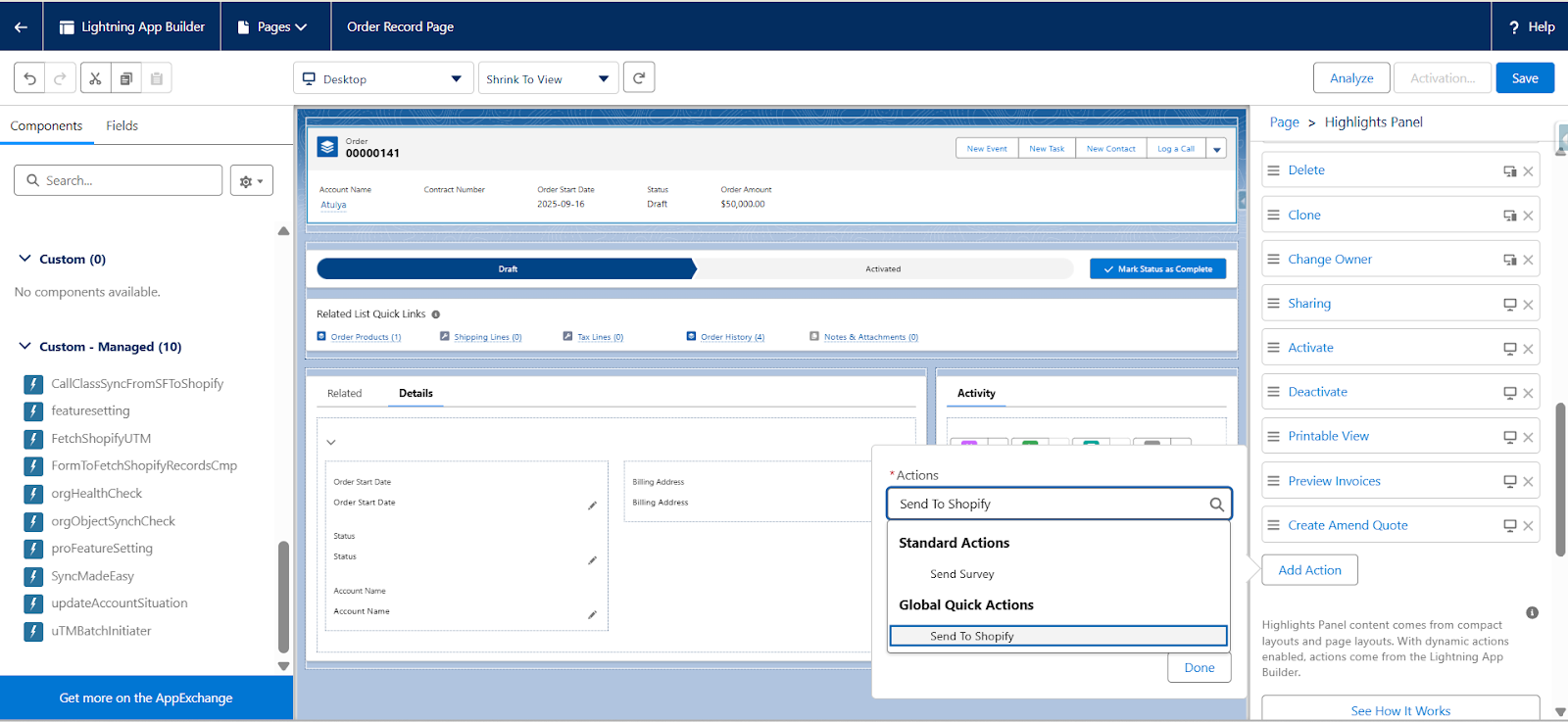This screenshot has height=722, width=1568.
Task: Click the Get more on the AppExchange link
Action: point(146,698)
